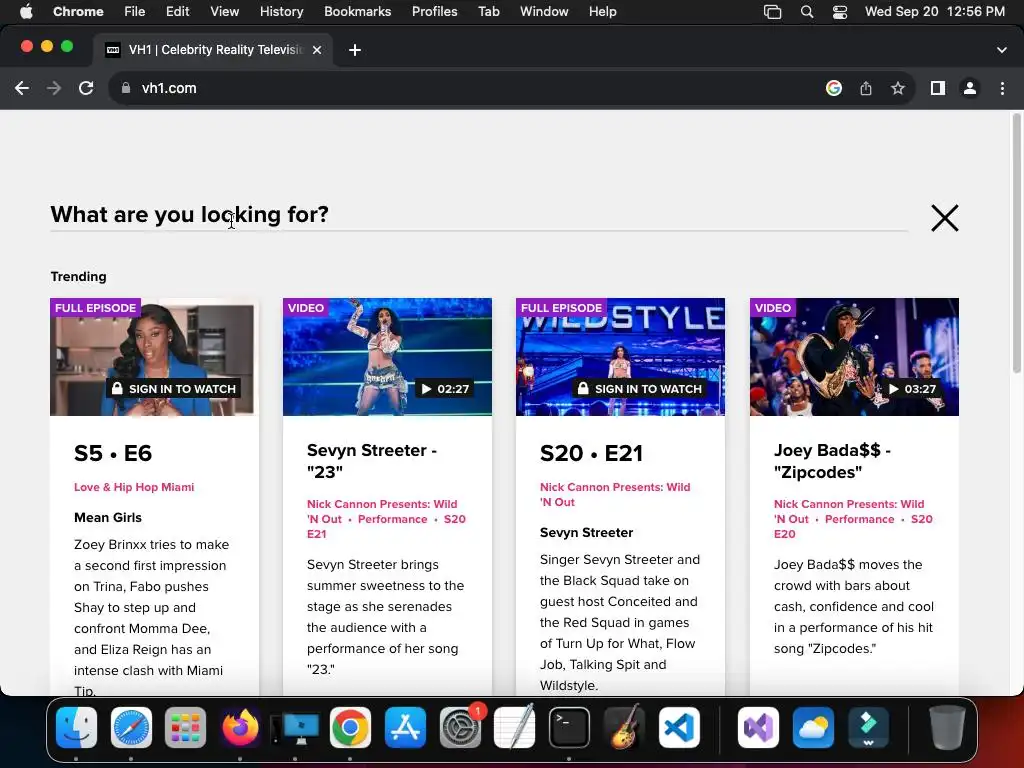The image size is (1024, 768).
Task: Close the search overlay with the X icon
Action: (x=944, y=218)
